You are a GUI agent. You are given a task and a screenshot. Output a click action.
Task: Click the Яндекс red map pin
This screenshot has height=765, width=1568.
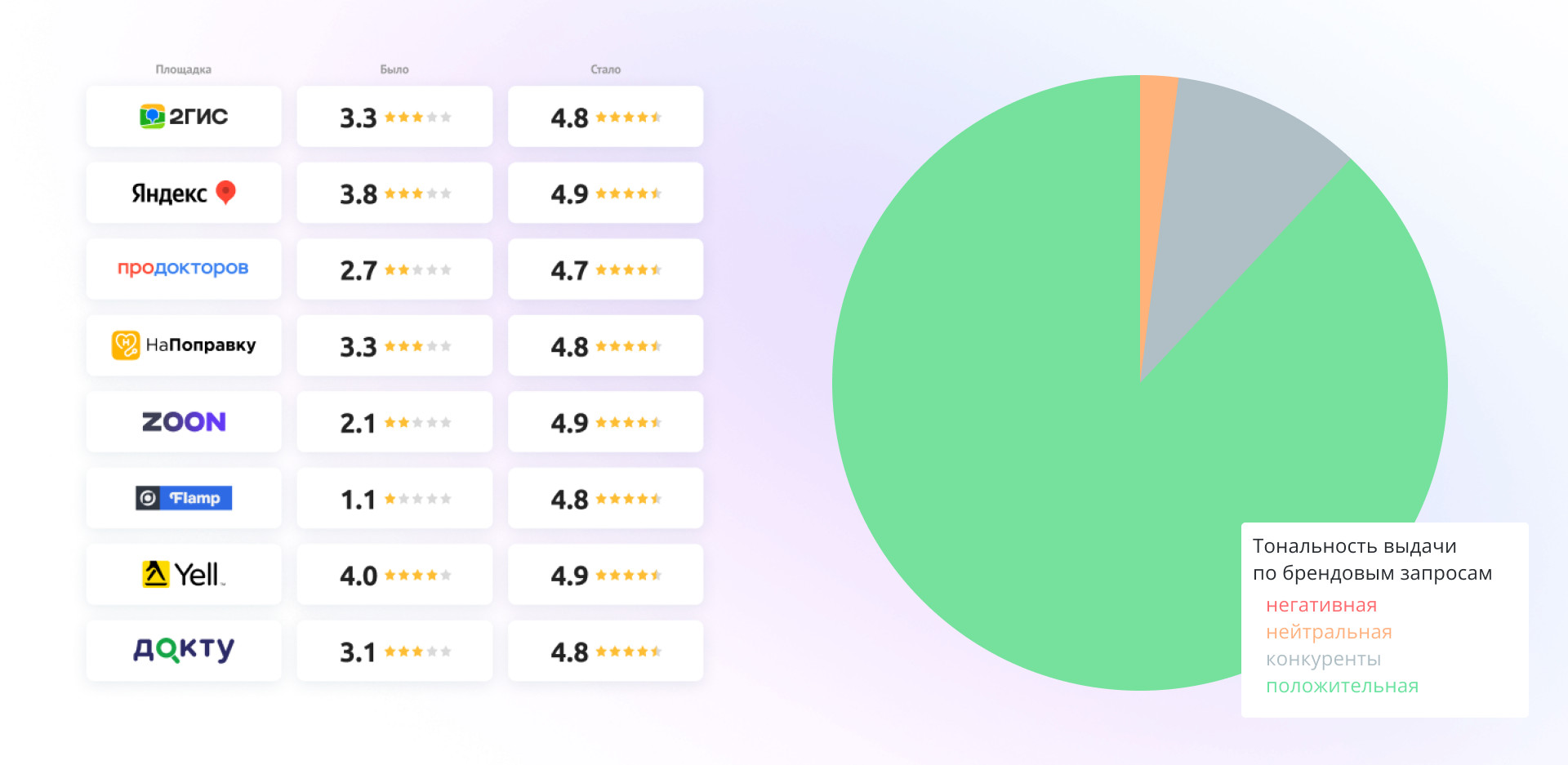[225, 193]
